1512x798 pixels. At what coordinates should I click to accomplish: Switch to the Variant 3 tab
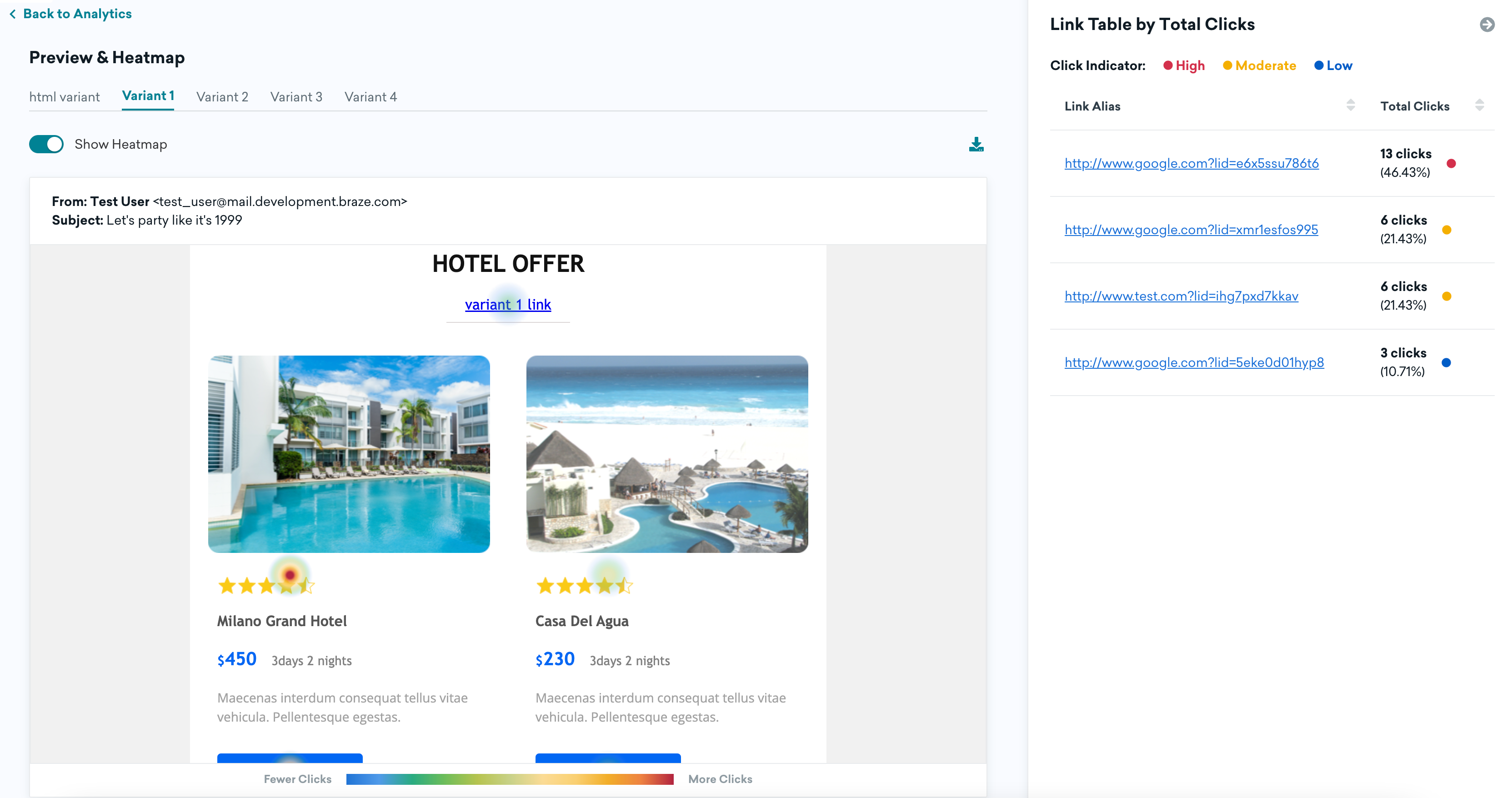pyautogui.click(x=296, y=97)
